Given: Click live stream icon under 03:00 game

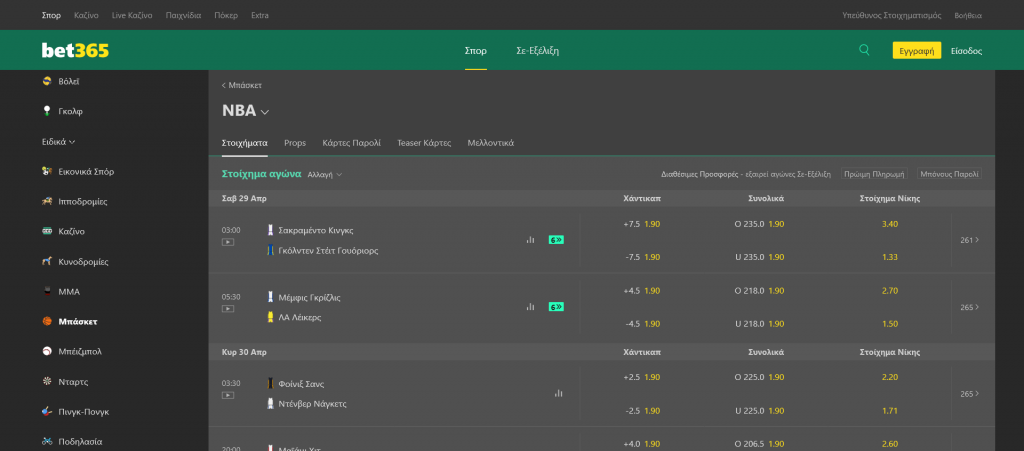Looking at the screenshot, I should (x=228, y=242).
